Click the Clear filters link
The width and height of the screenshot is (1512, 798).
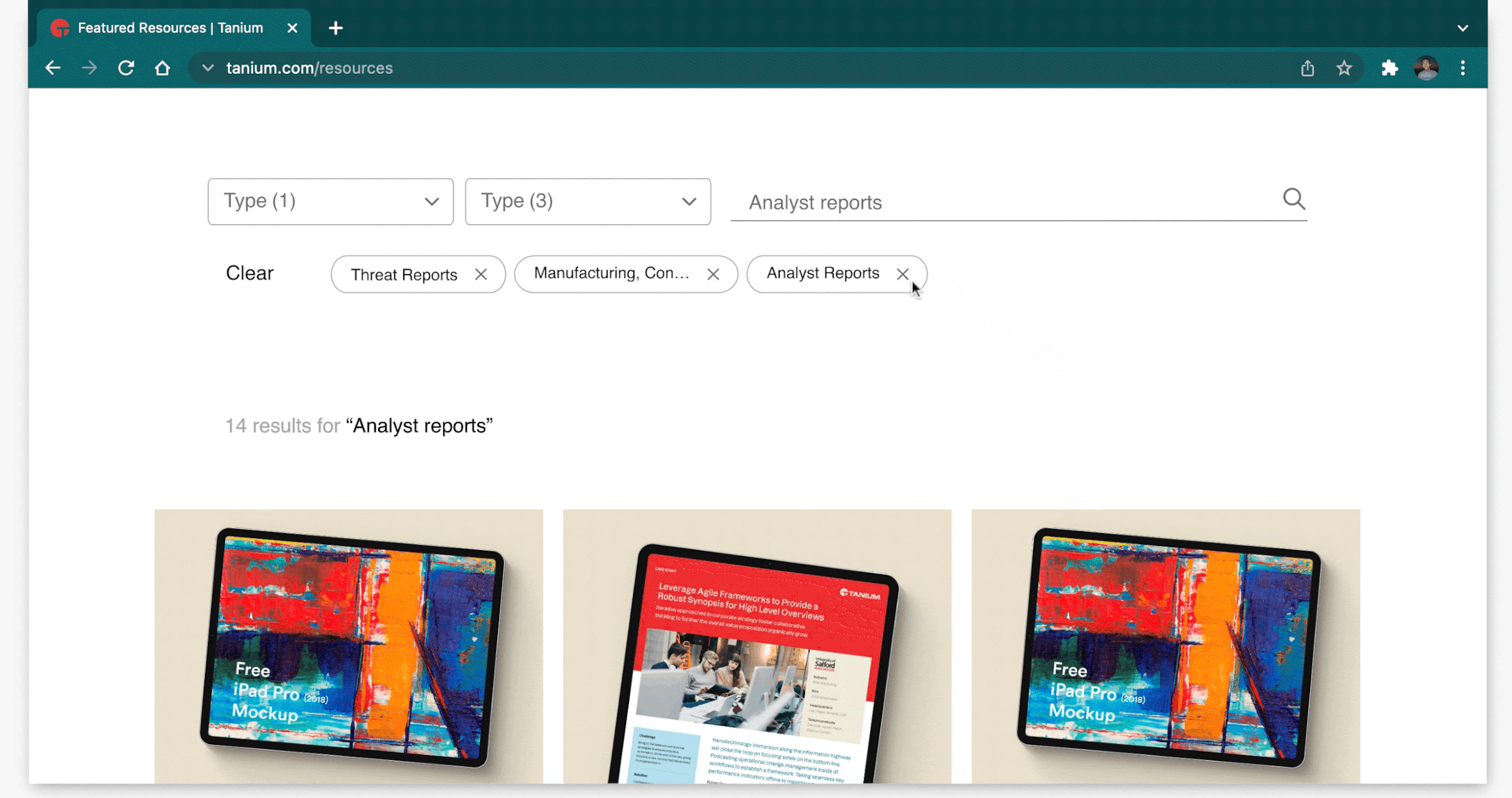[x=249, y=273]
